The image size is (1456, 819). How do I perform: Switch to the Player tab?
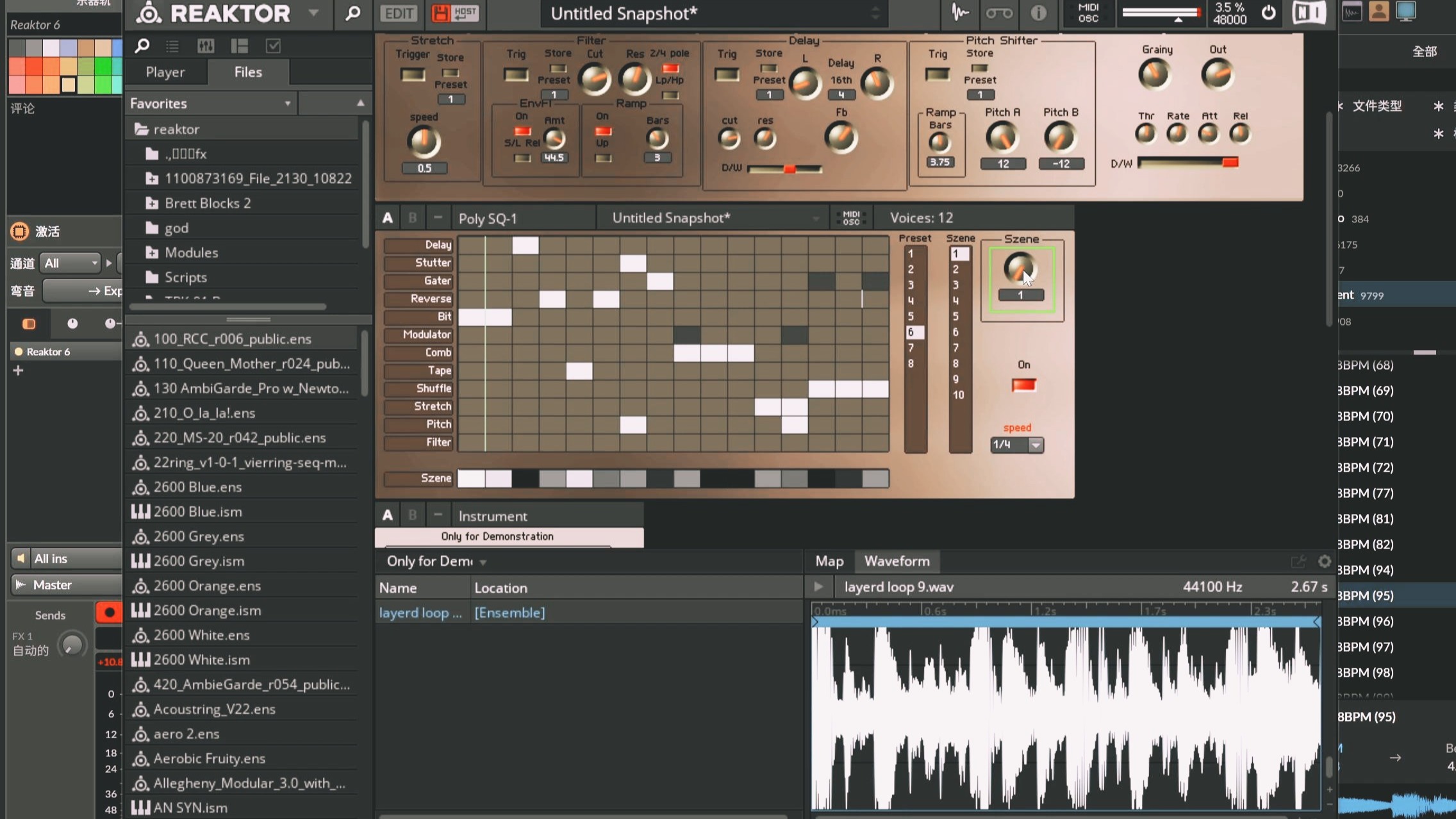point(165,72)
